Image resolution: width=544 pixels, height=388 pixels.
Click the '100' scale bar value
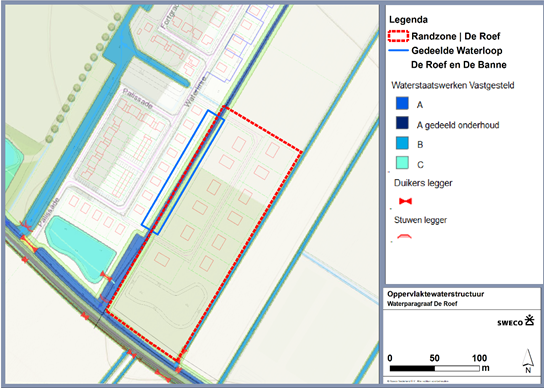(x=479, y=358)
